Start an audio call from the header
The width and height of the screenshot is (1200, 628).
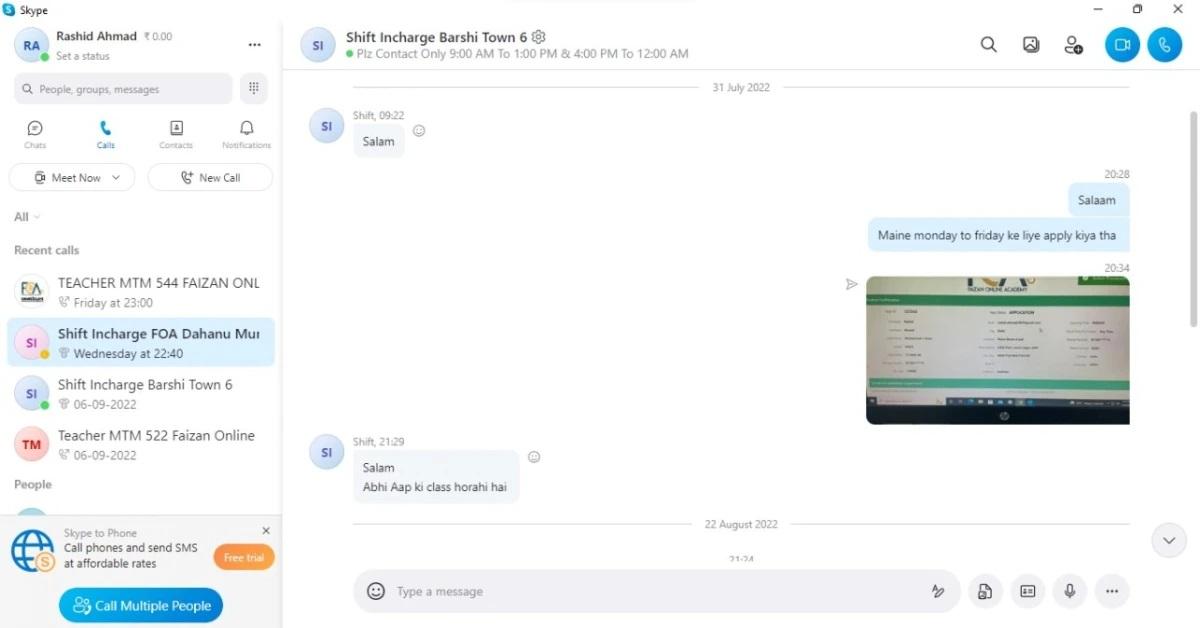pyautogui.click(x=1164, y=45)
